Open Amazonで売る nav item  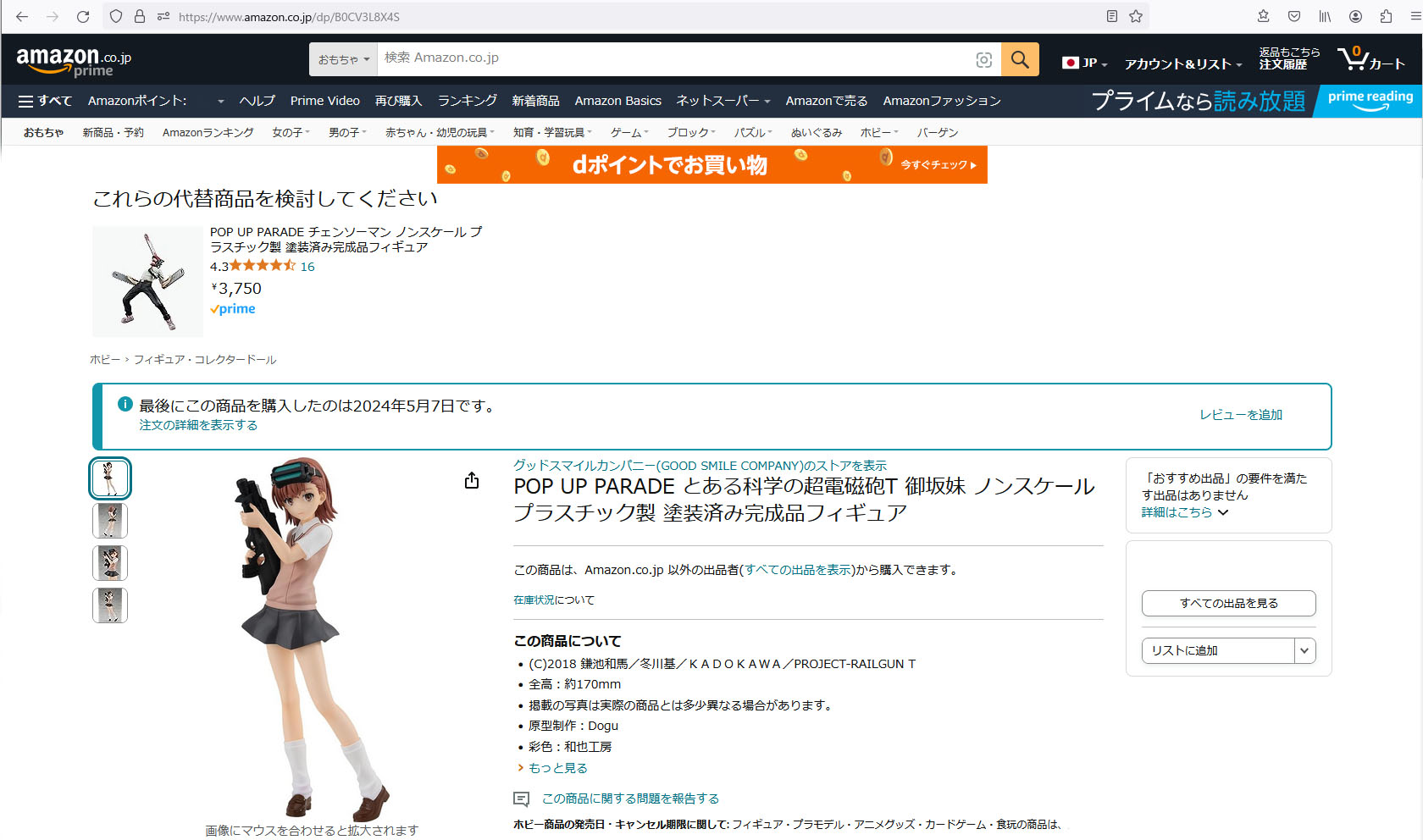827,101
